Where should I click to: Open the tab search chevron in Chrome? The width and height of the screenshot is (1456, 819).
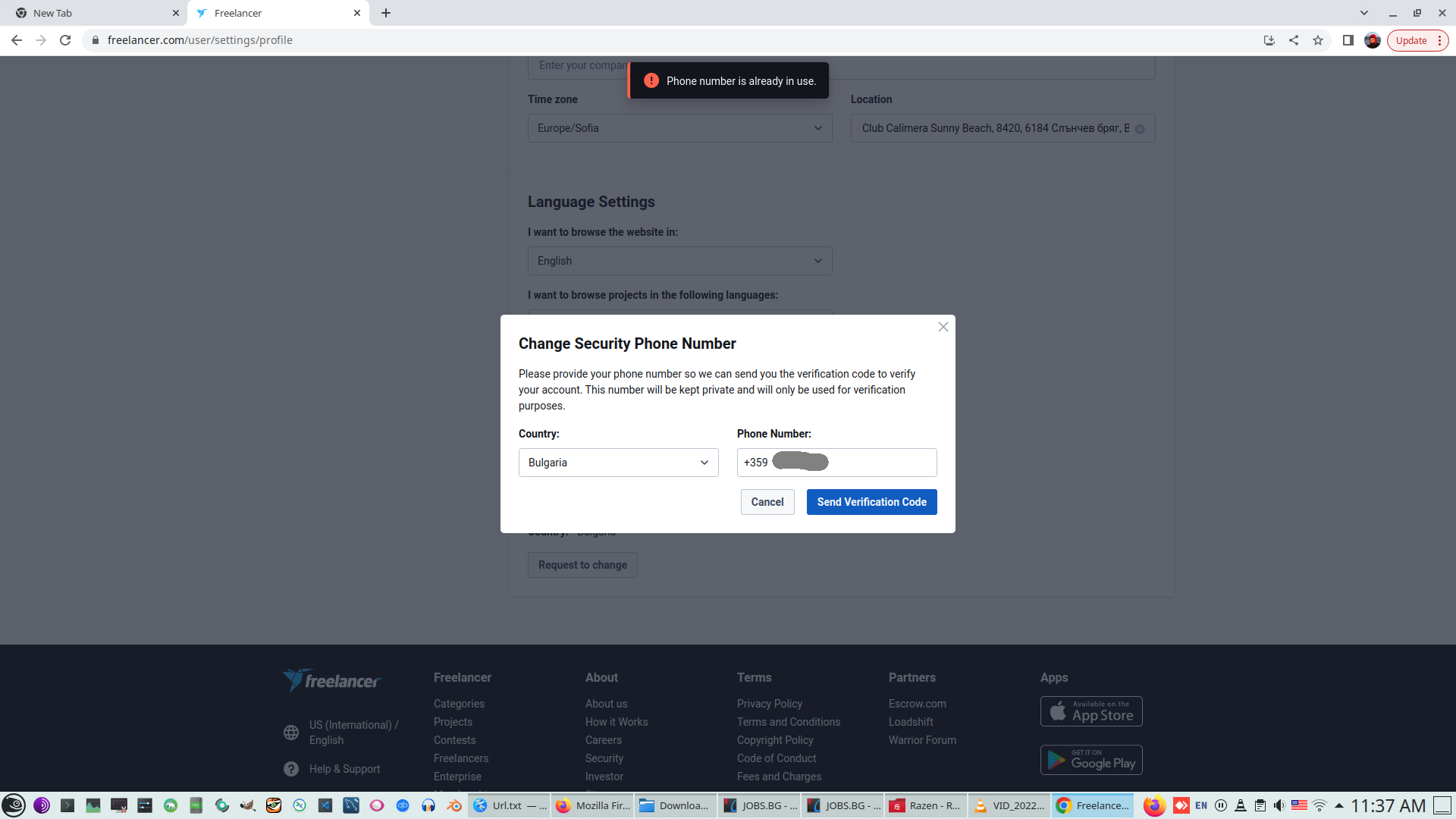1363,13
